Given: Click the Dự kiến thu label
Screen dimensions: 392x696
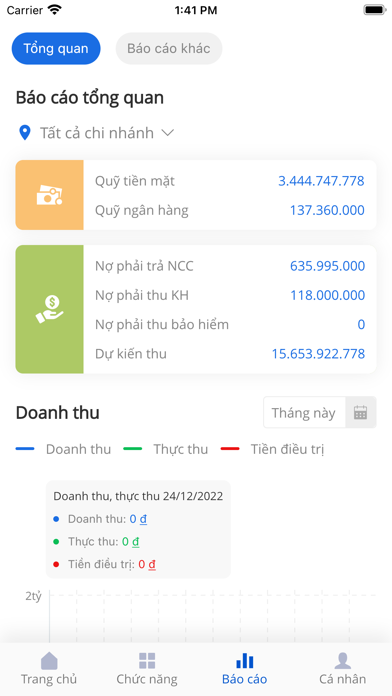Looking at the screenshot, I should (x=131, y=354).
